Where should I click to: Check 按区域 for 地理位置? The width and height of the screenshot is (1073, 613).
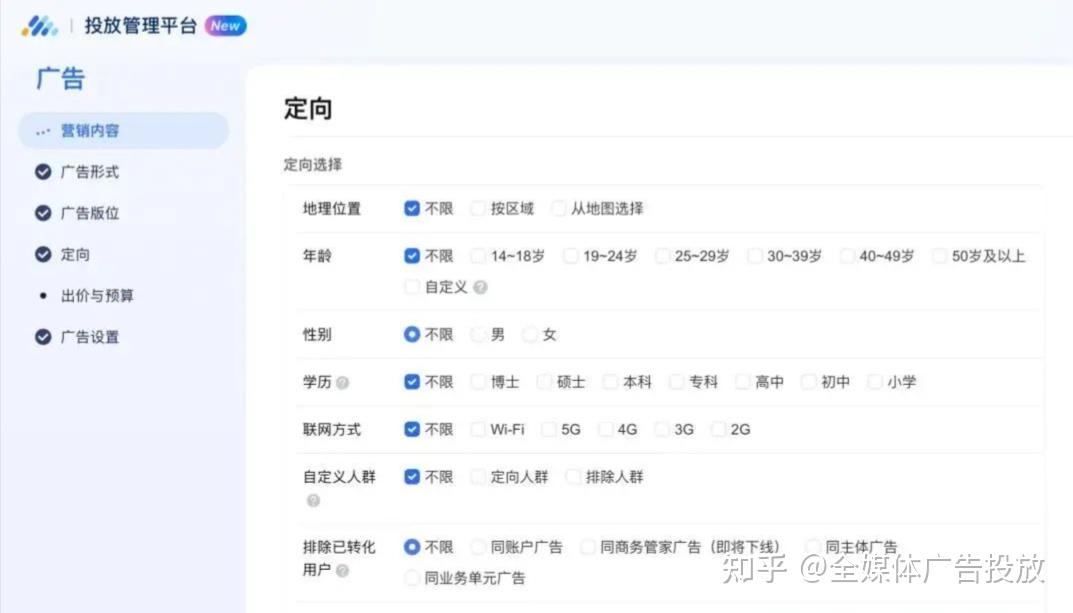tap(478, 208)
